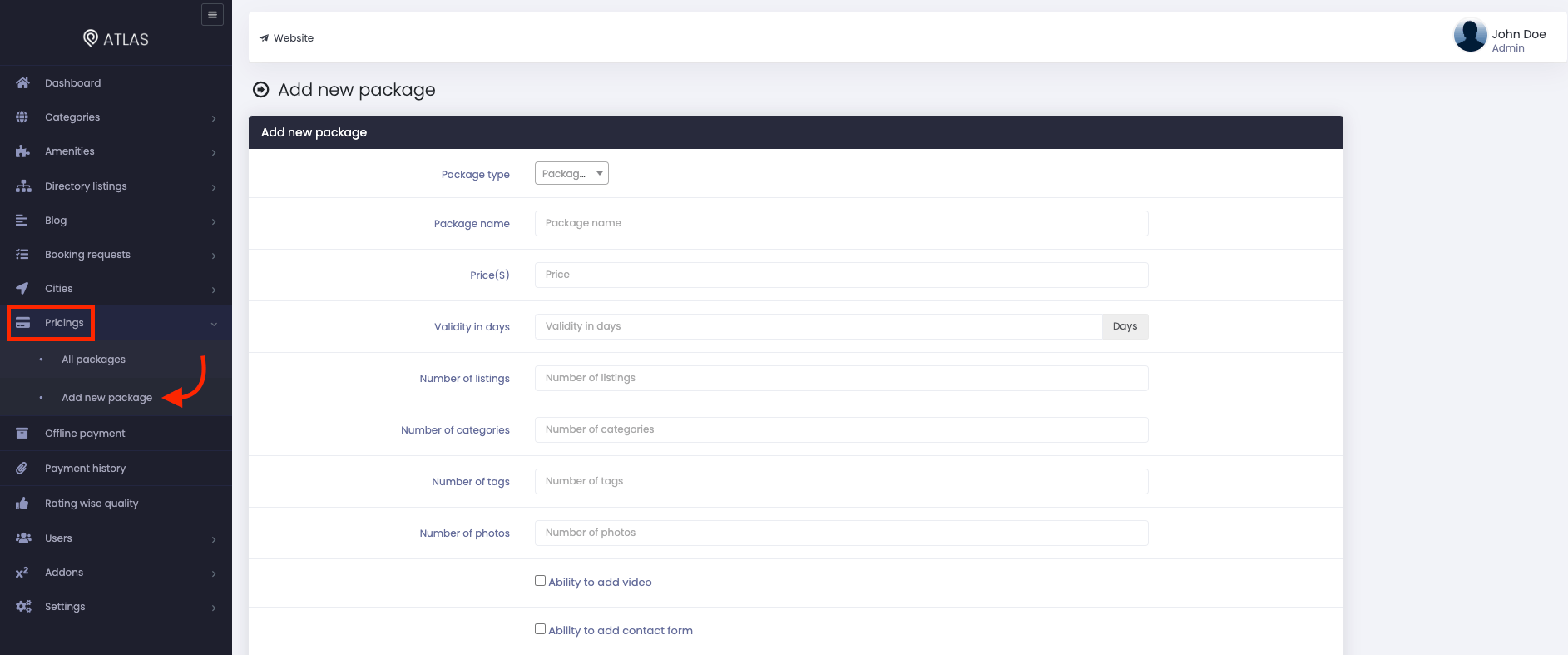
Task: Click the Directory listings sitemap icon
Action: pos(23,186)
